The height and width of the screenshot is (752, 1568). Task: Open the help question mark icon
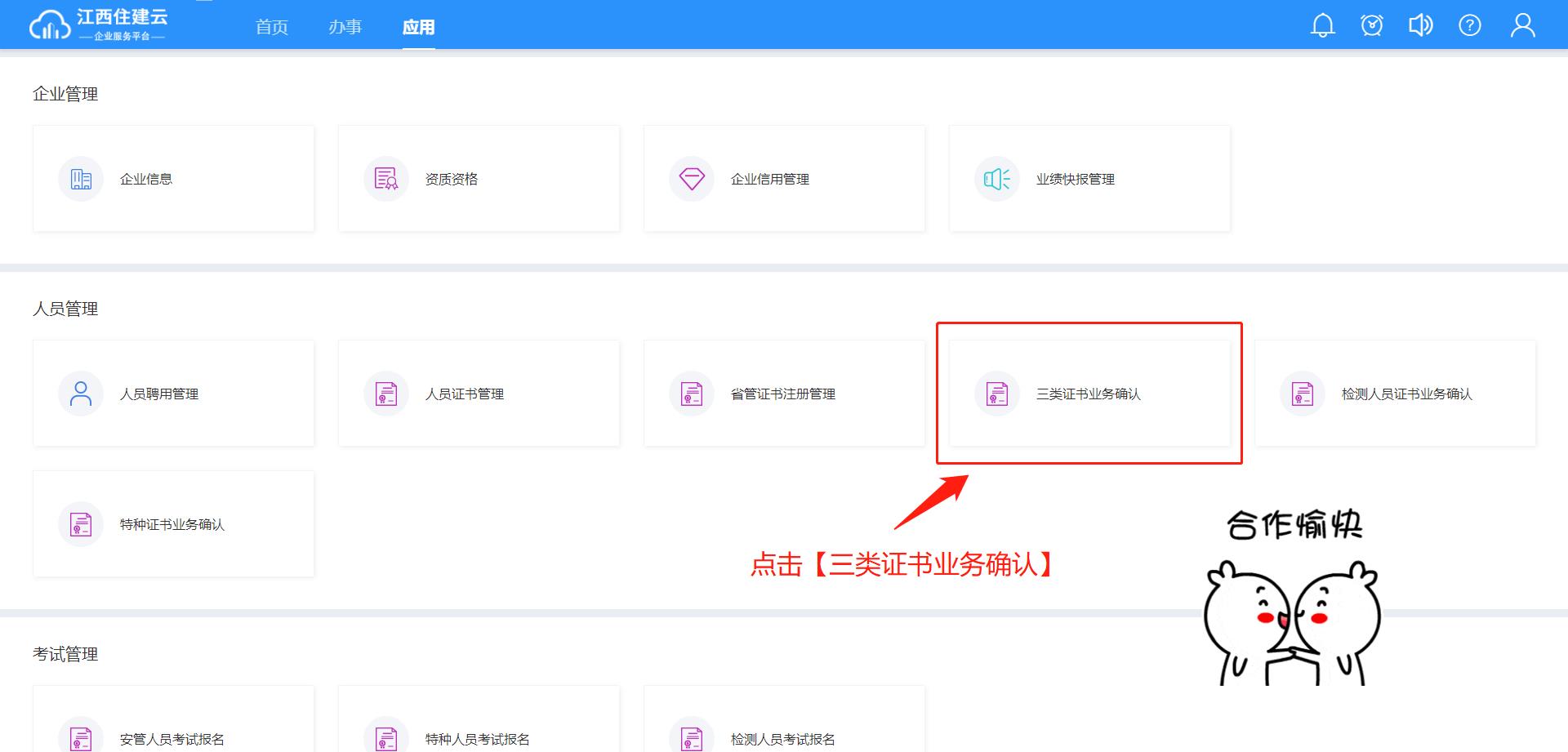pos(1469,25)
